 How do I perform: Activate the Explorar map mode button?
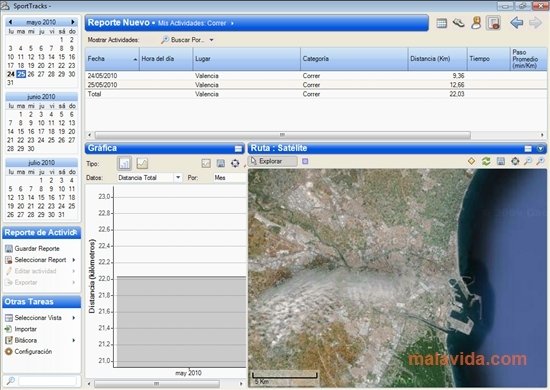[x=273, y=161]
